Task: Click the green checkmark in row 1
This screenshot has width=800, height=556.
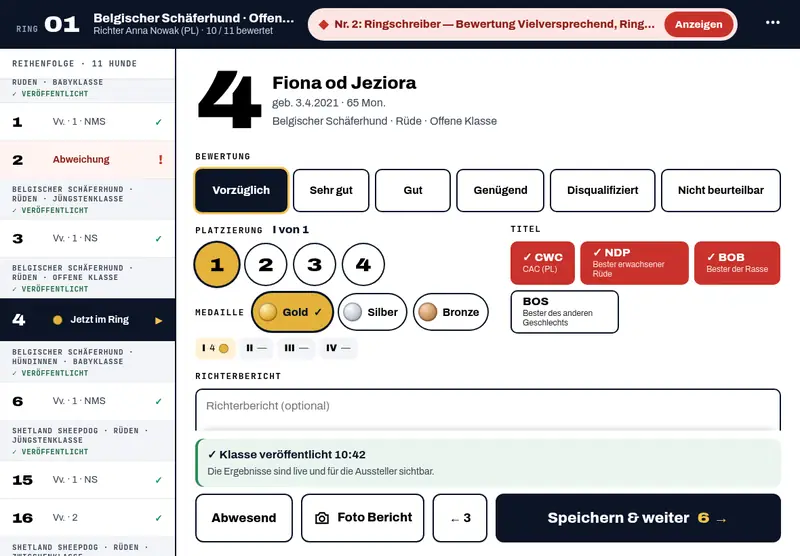Action: [x=159, y=122]
